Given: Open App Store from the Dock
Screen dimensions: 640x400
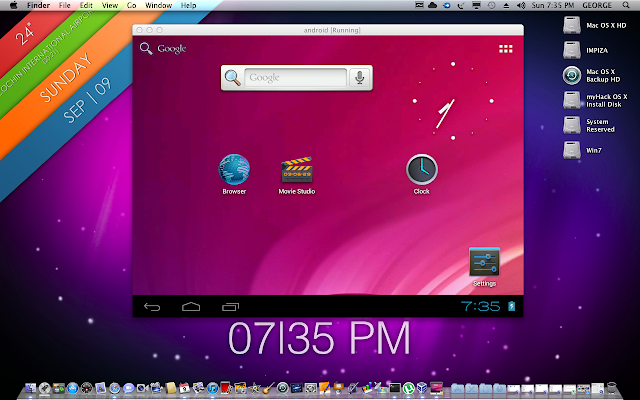Looking at the screenshot, I should point(73,388).
